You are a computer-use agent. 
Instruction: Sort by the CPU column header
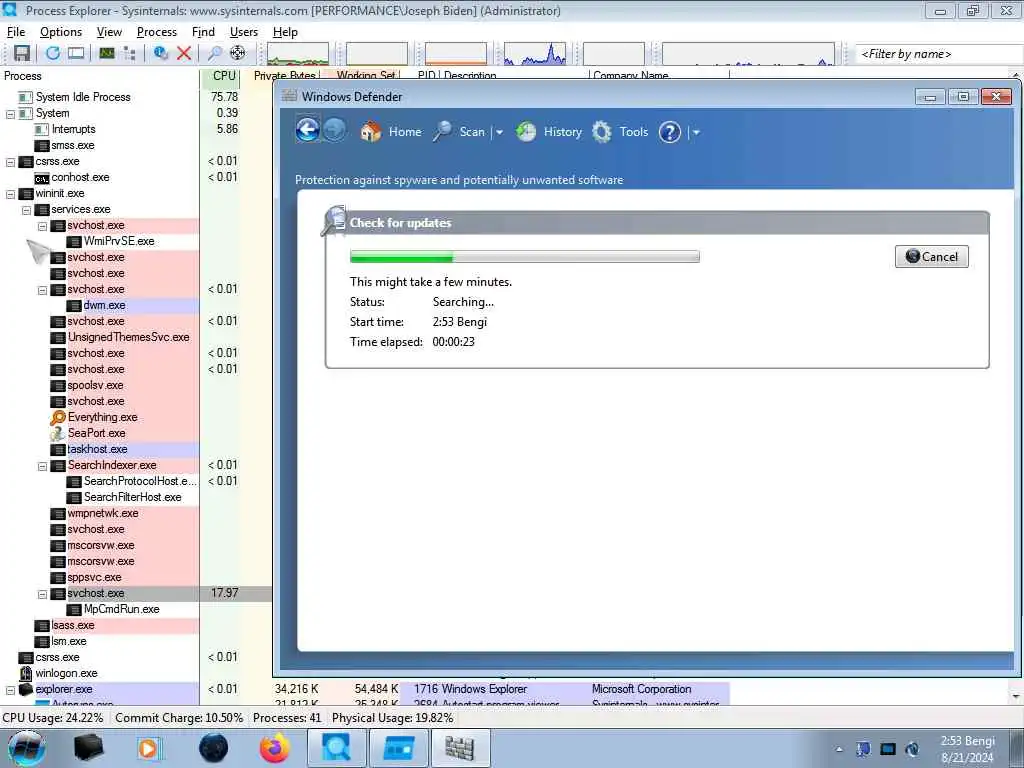click(x=220, y=76)
